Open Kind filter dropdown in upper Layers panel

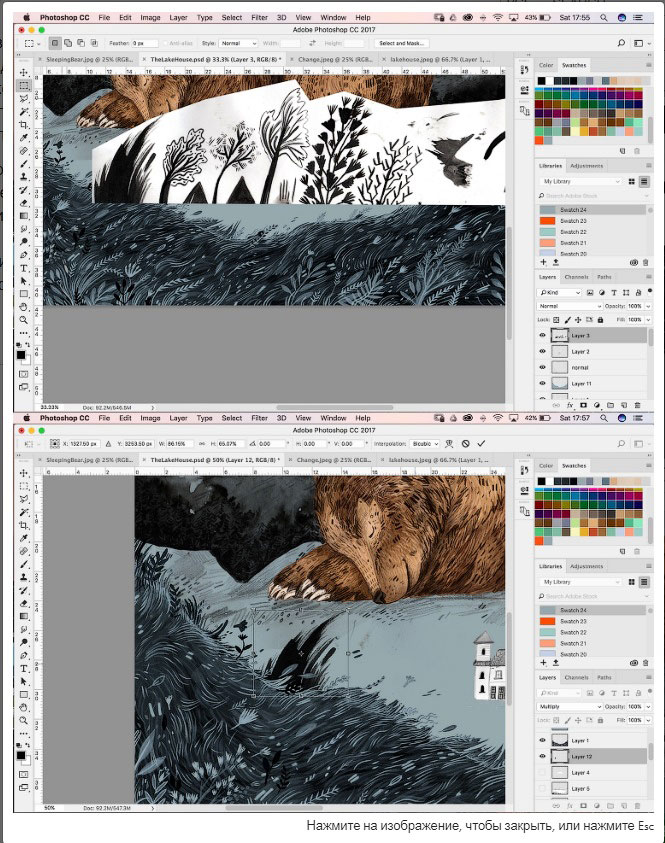560,292
